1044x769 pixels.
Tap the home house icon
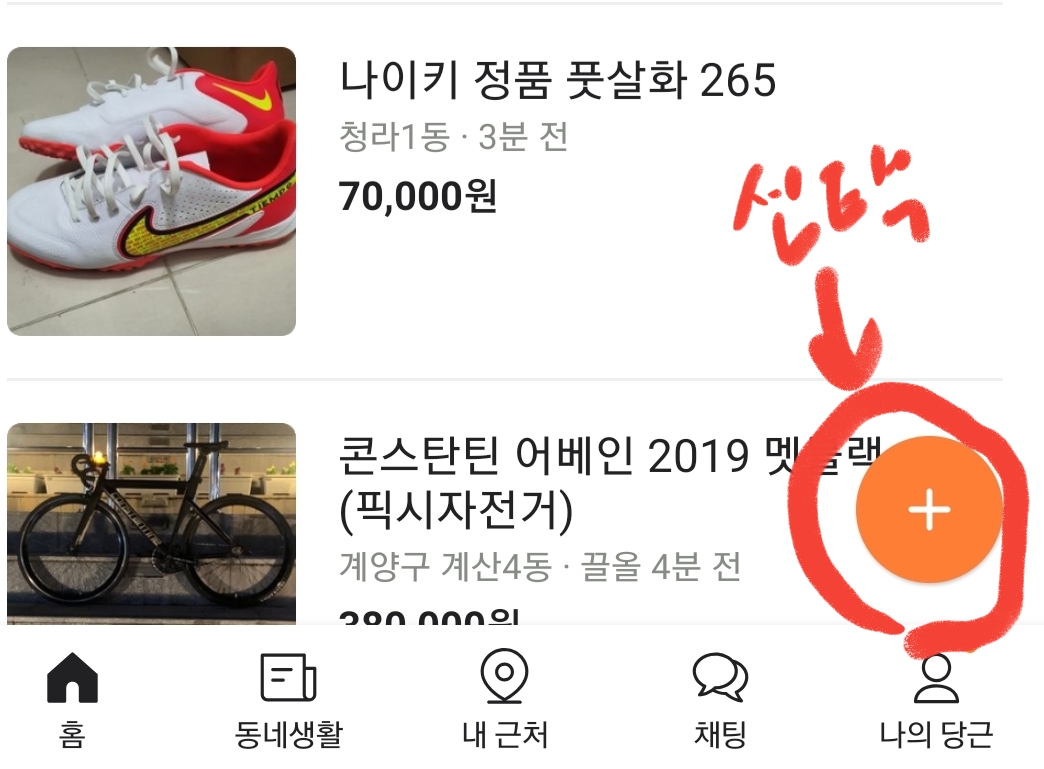pos(72,677)
